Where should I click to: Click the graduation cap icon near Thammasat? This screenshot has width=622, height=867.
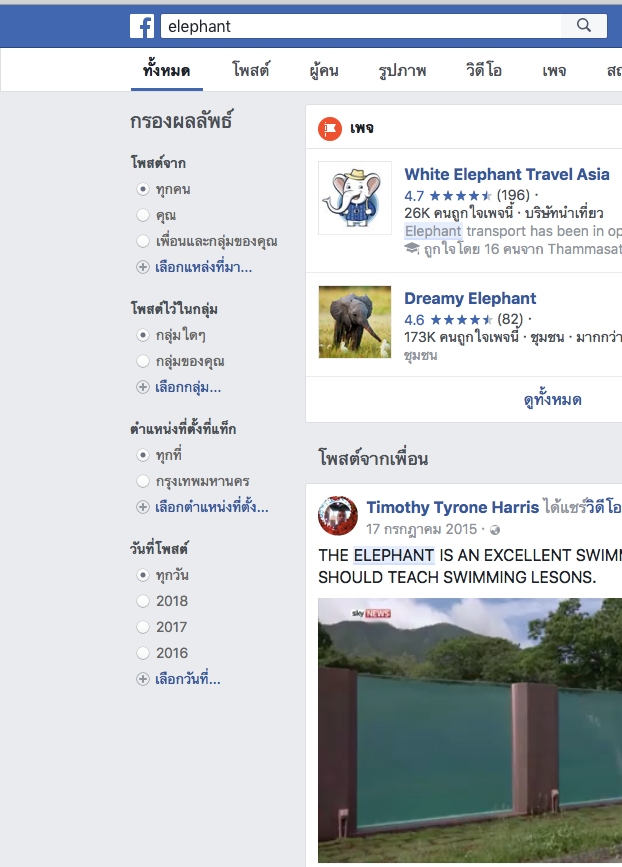tap(412, 249)
